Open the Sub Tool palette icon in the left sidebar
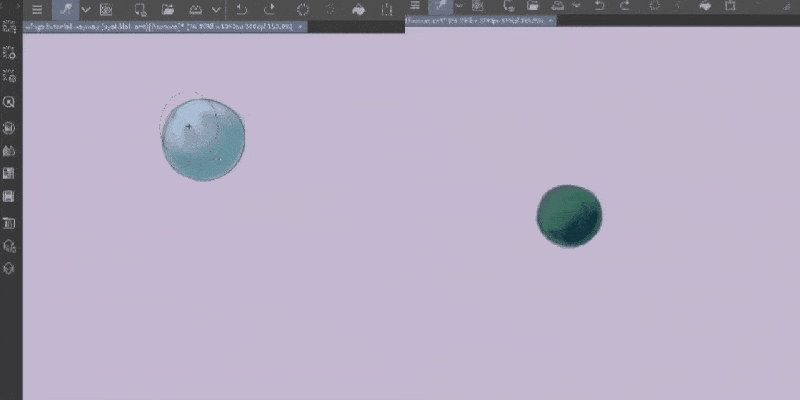The image size is (800, 400). [9, 27]
